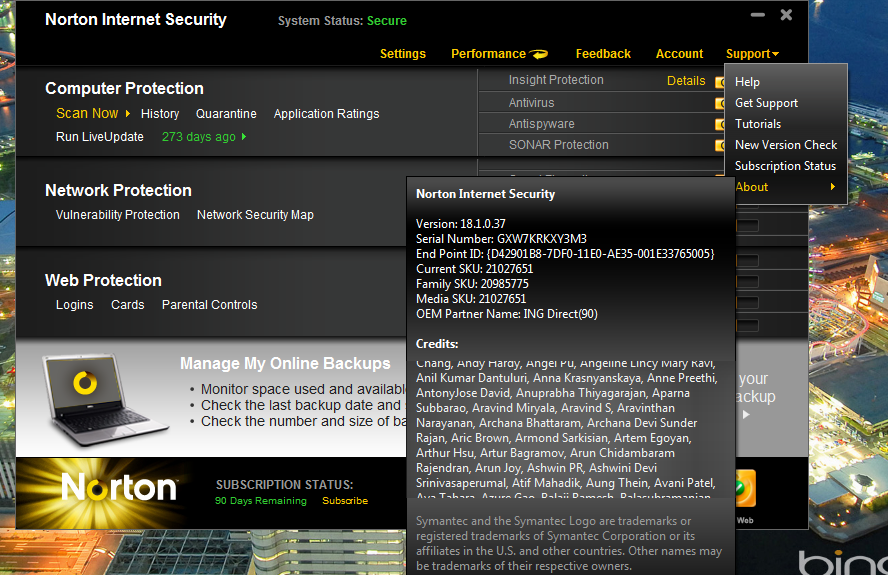Open the Settings link

(402, 54)
